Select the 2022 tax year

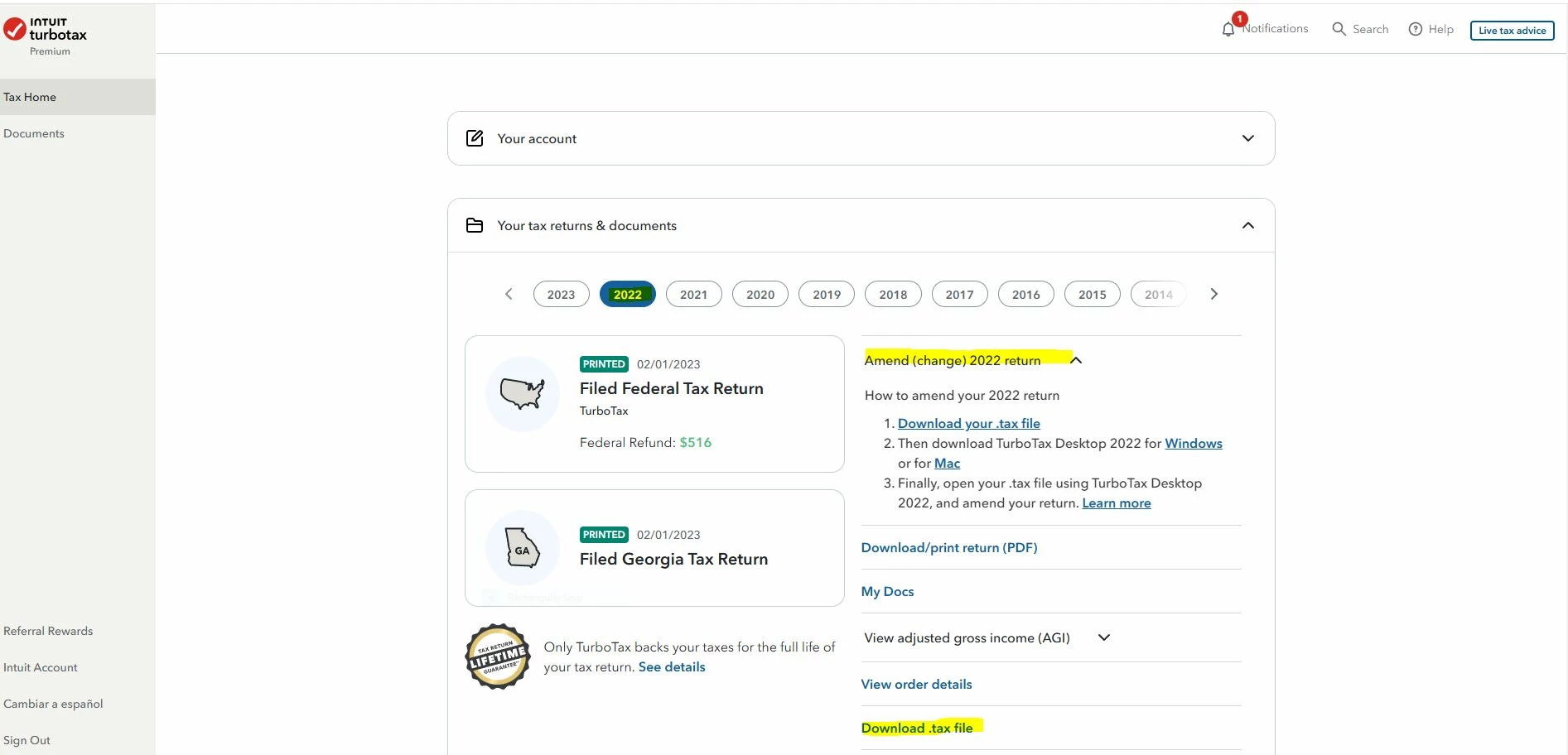pos(627,294)
